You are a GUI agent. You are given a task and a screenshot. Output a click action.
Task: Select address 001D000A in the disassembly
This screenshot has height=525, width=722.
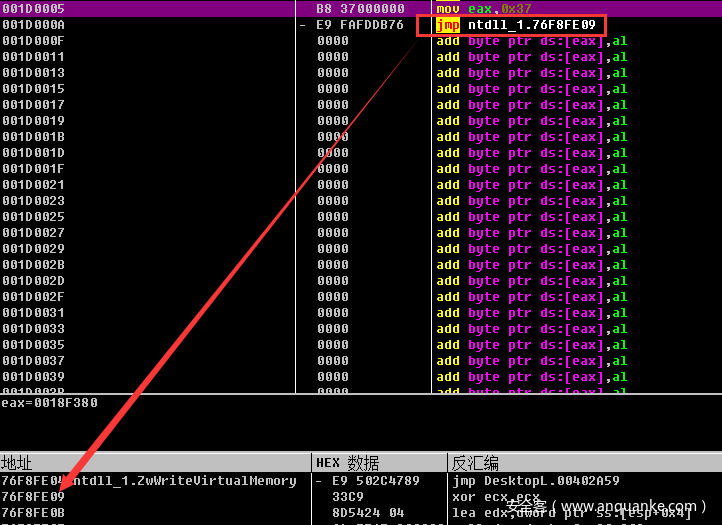click(33, 25)
